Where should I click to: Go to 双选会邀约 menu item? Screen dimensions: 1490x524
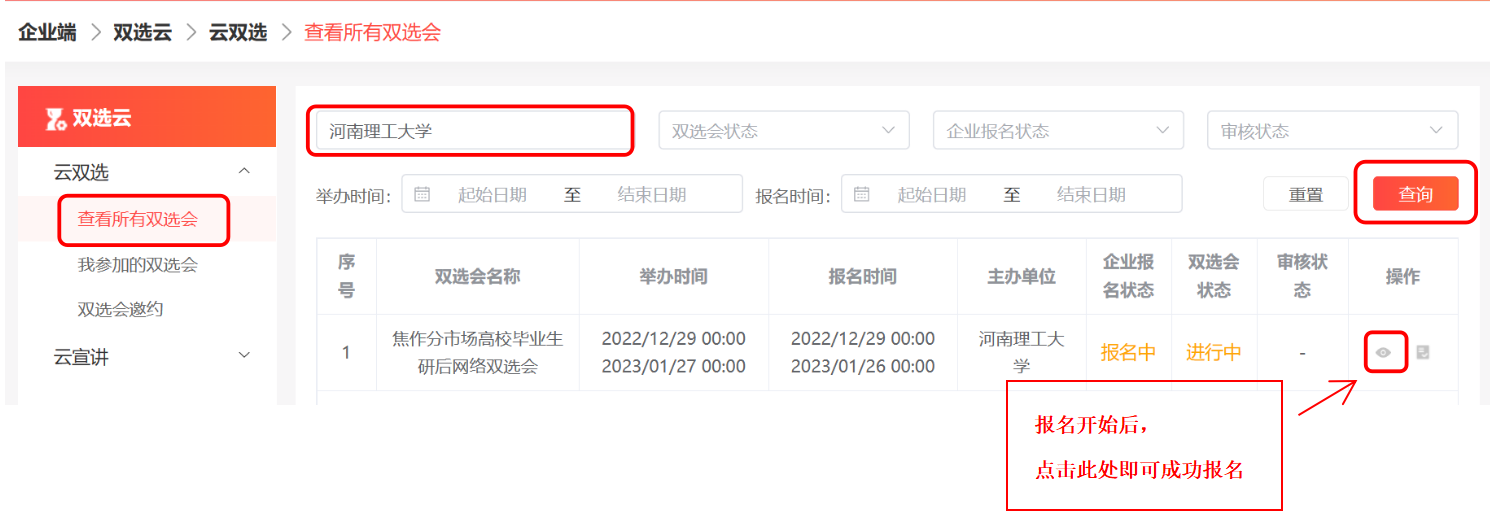(x=120, y=310)
